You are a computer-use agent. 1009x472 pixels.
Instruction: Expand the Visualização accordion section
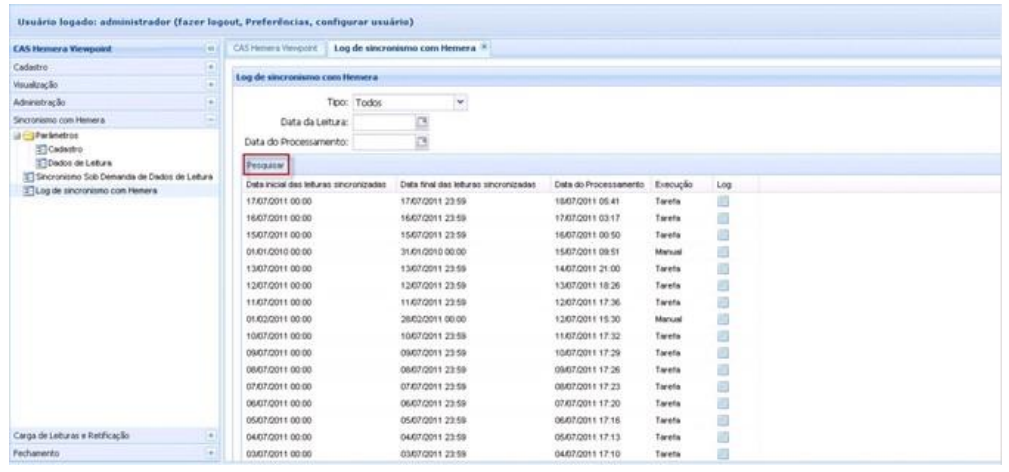coord(211,86)
